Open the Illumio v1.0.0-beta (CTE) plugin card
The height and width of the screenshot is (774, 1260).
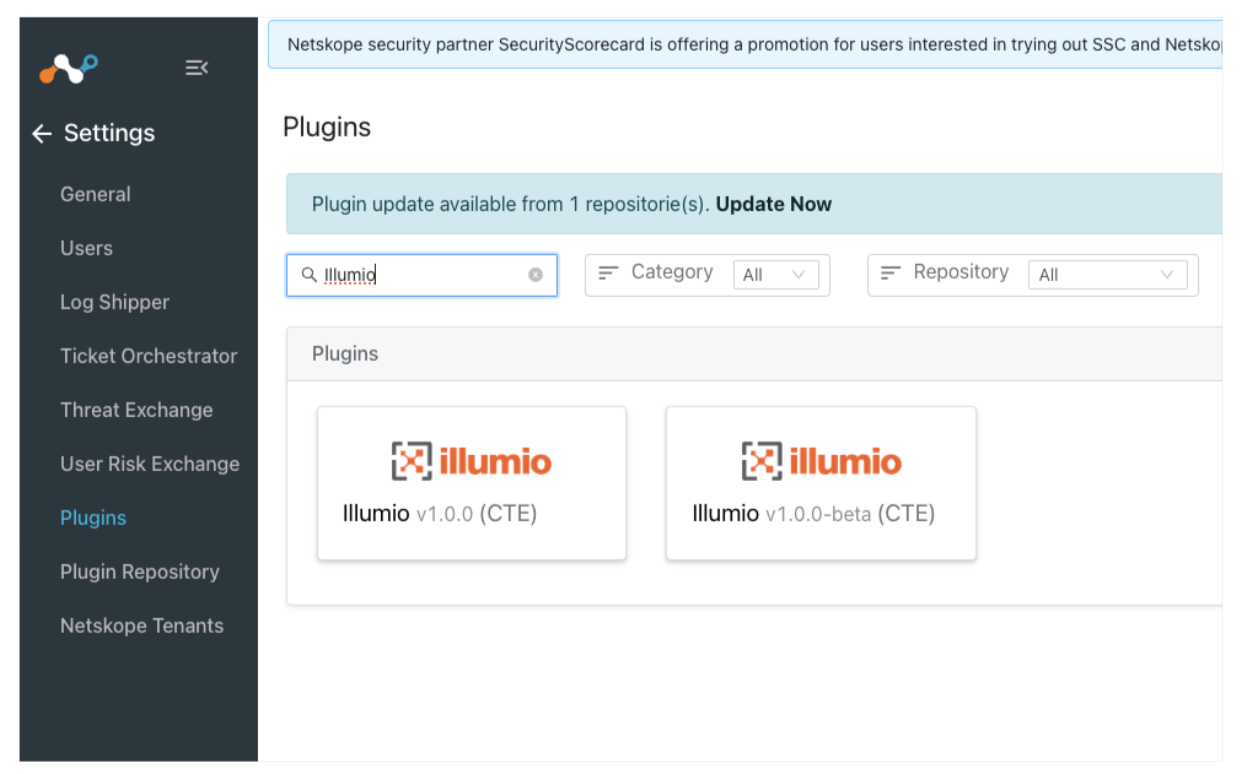pyautogui.click(x=820, y=483)
